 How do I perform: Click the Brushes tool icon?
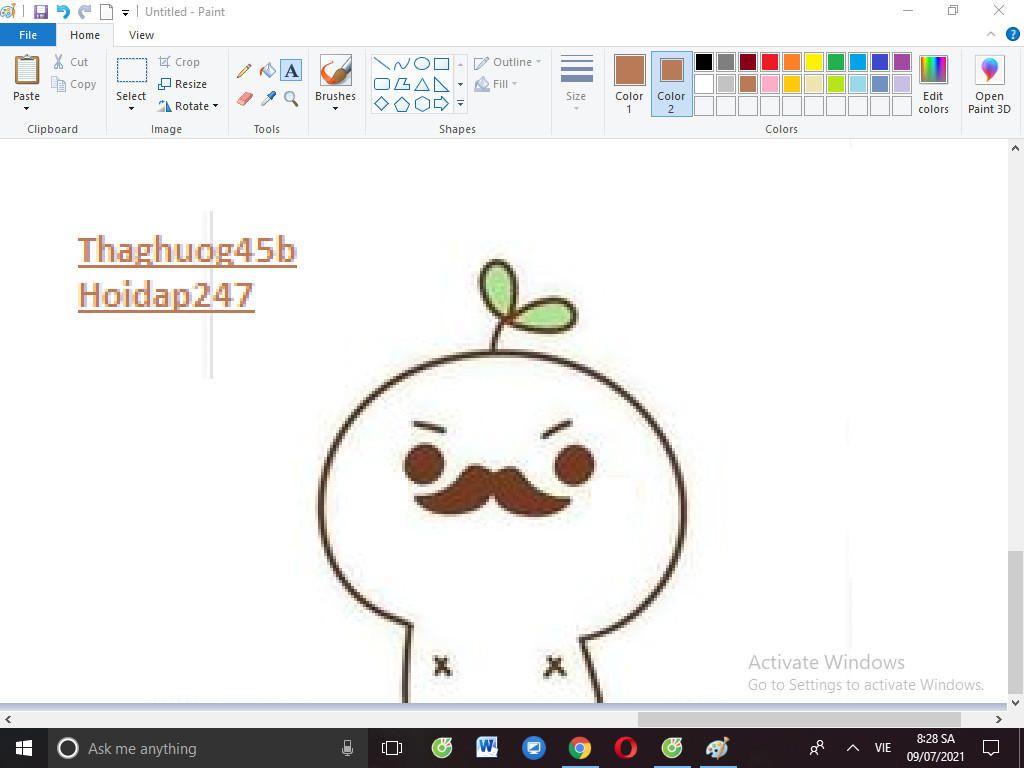coord(336,70)
